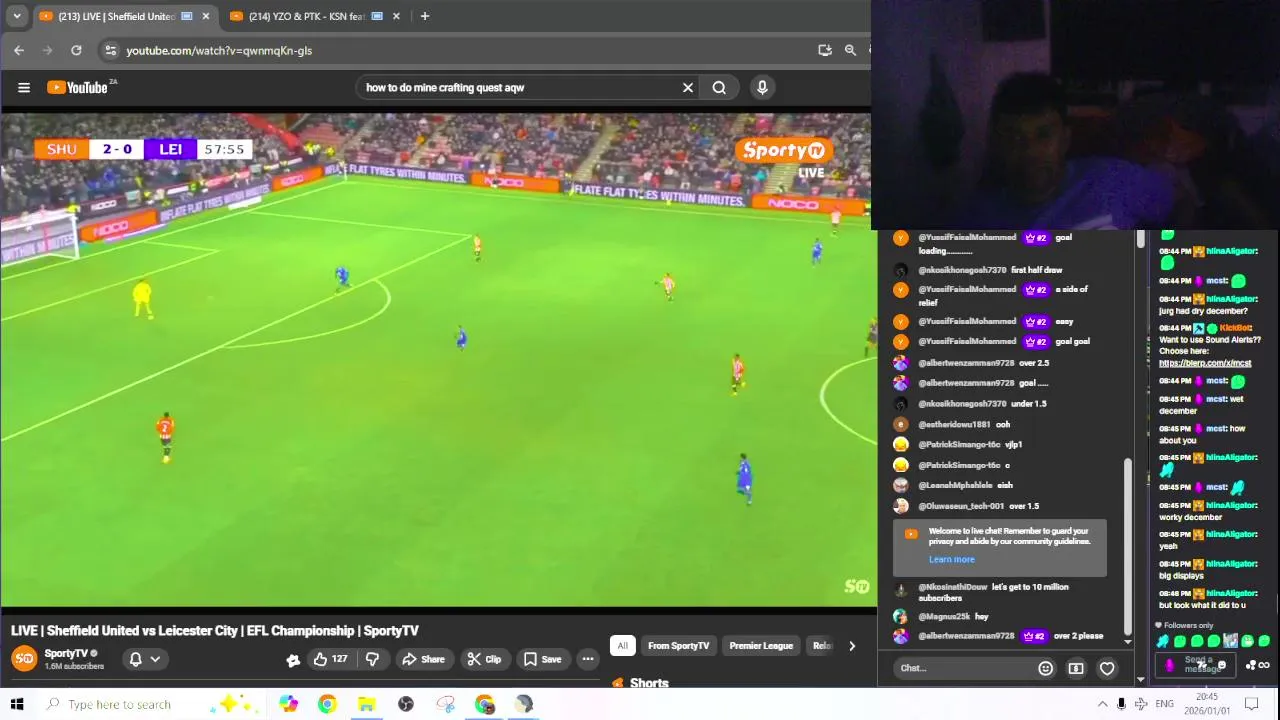The width and height of the screenshot is (1280, 720).
Task: Select the From SportyTV chip
Action: point(678,646)
